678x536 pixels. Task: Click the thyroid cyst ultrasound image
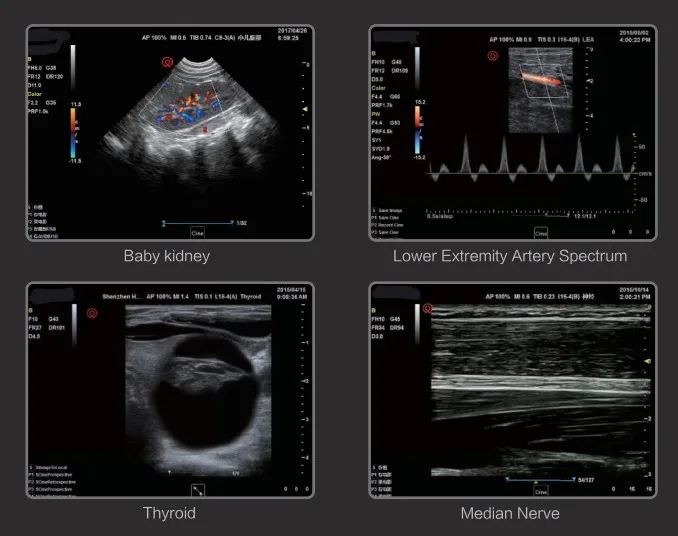(x=198, y=389)
